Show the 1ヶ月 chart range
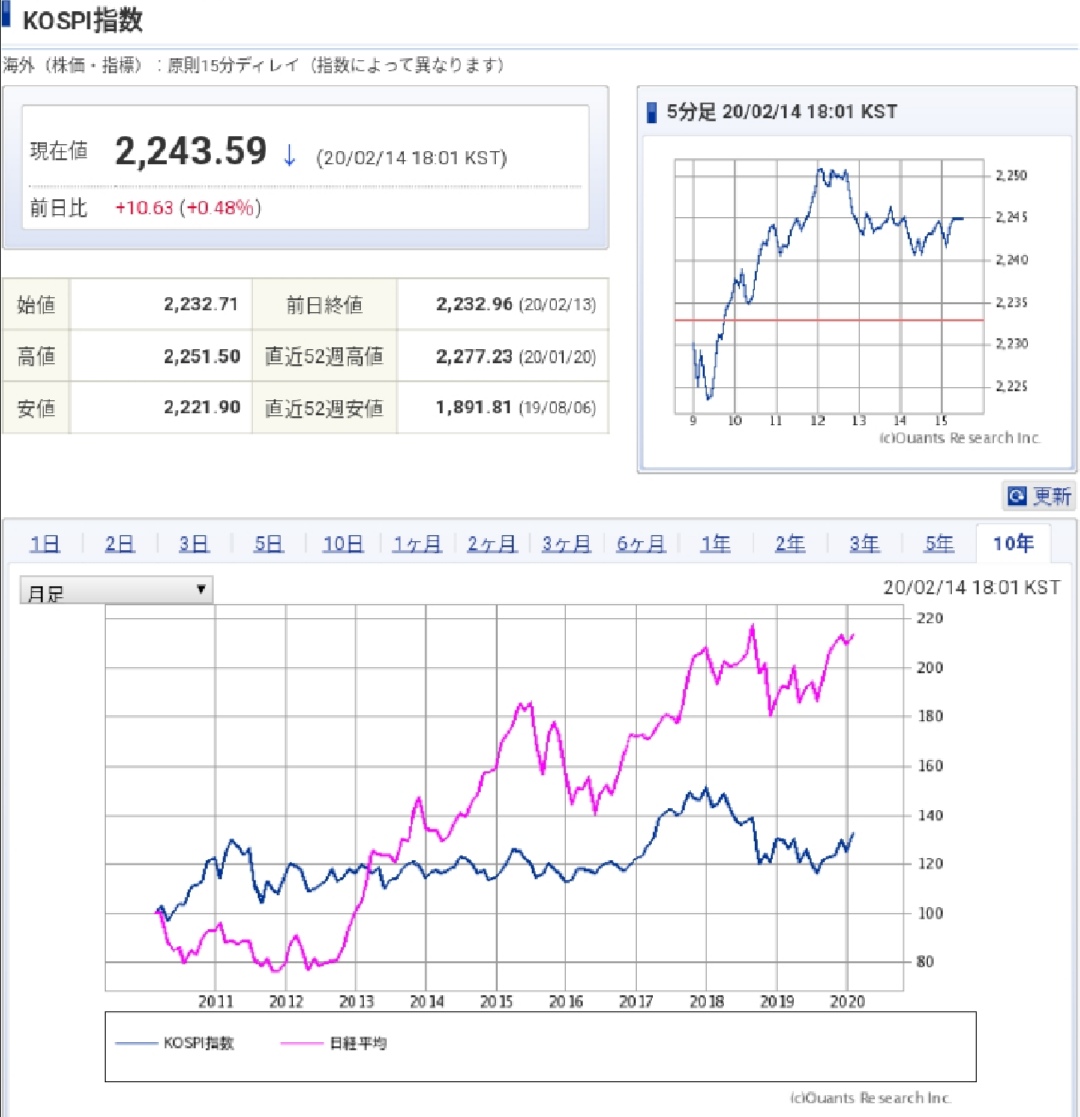1080x1117 pixels. pyautogui.click(x=417, y=544)
